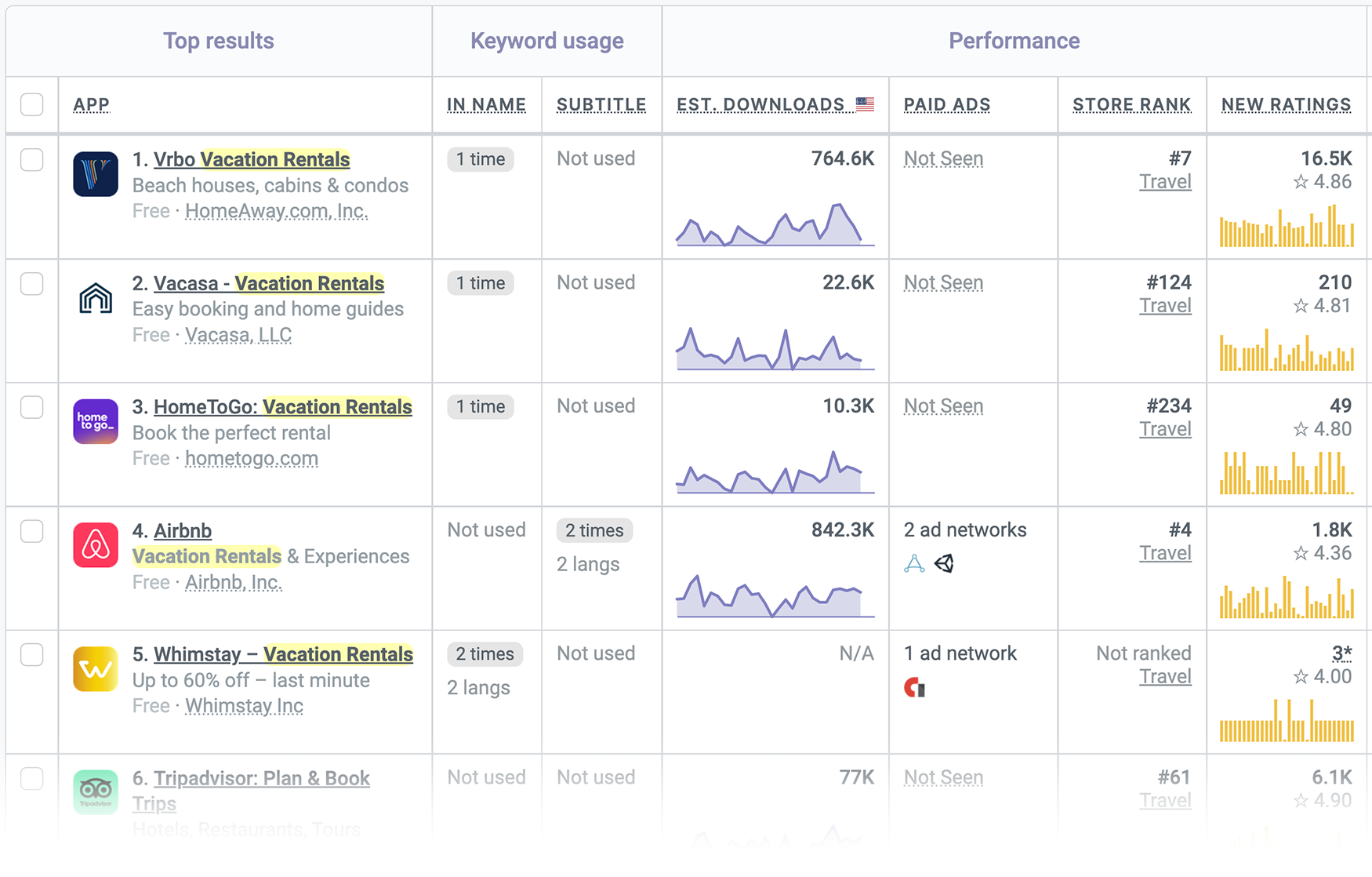Screen dimensions: 1372x877
Task: Toggle the select-all checkbox in the header row
Action: [31, 103]
